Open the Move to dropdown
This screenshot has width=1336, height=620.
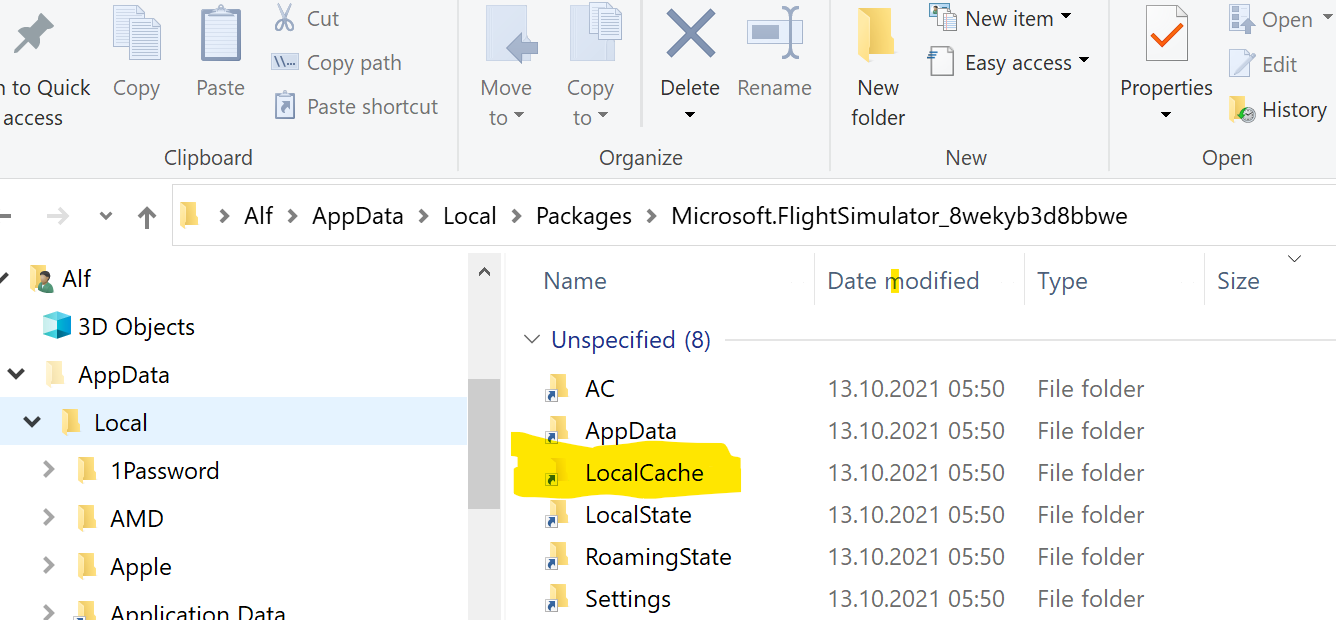click(506, 102)
